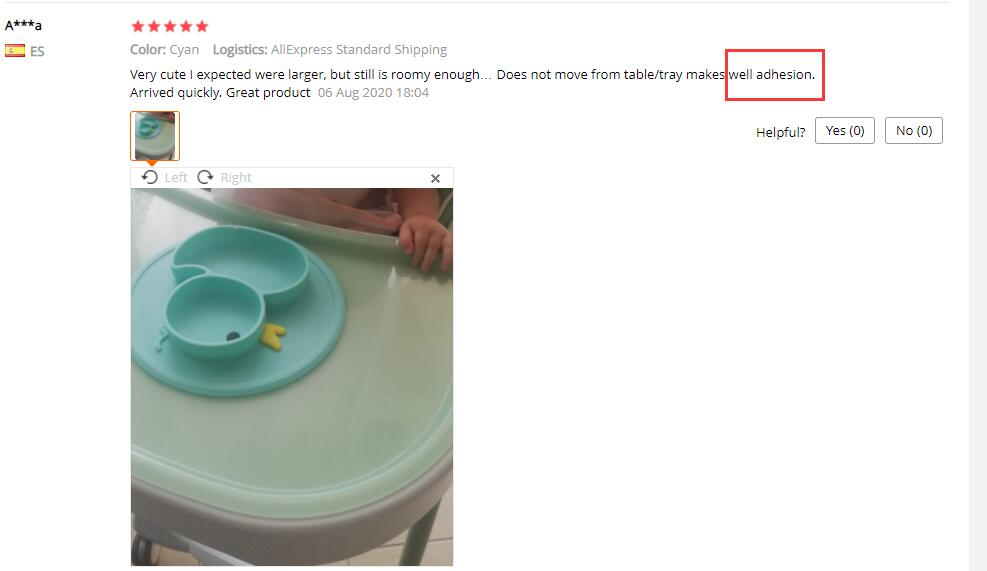The width and height of the screenshot is (987, 571).
Task: Click the No (0) helpful button
Action: 913,130
